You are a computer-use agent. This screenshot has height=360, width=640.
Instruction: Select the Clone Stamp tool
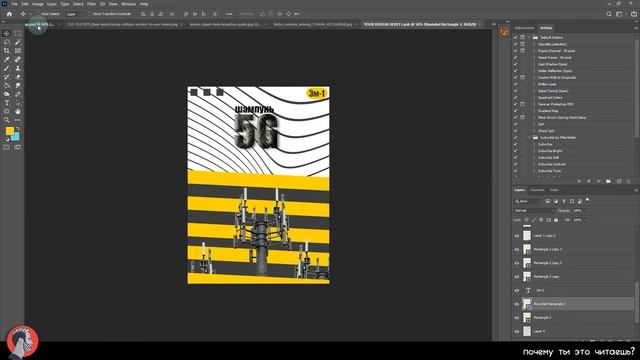[18, 68]
